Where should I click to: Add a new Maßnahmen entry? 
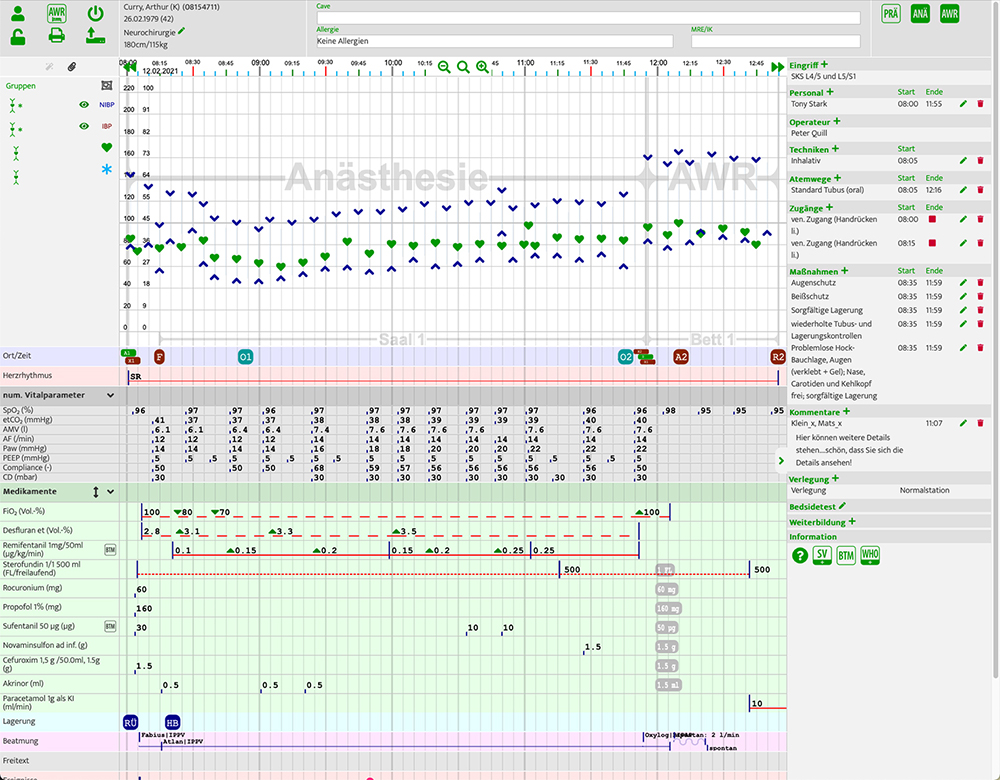point(844,270)
